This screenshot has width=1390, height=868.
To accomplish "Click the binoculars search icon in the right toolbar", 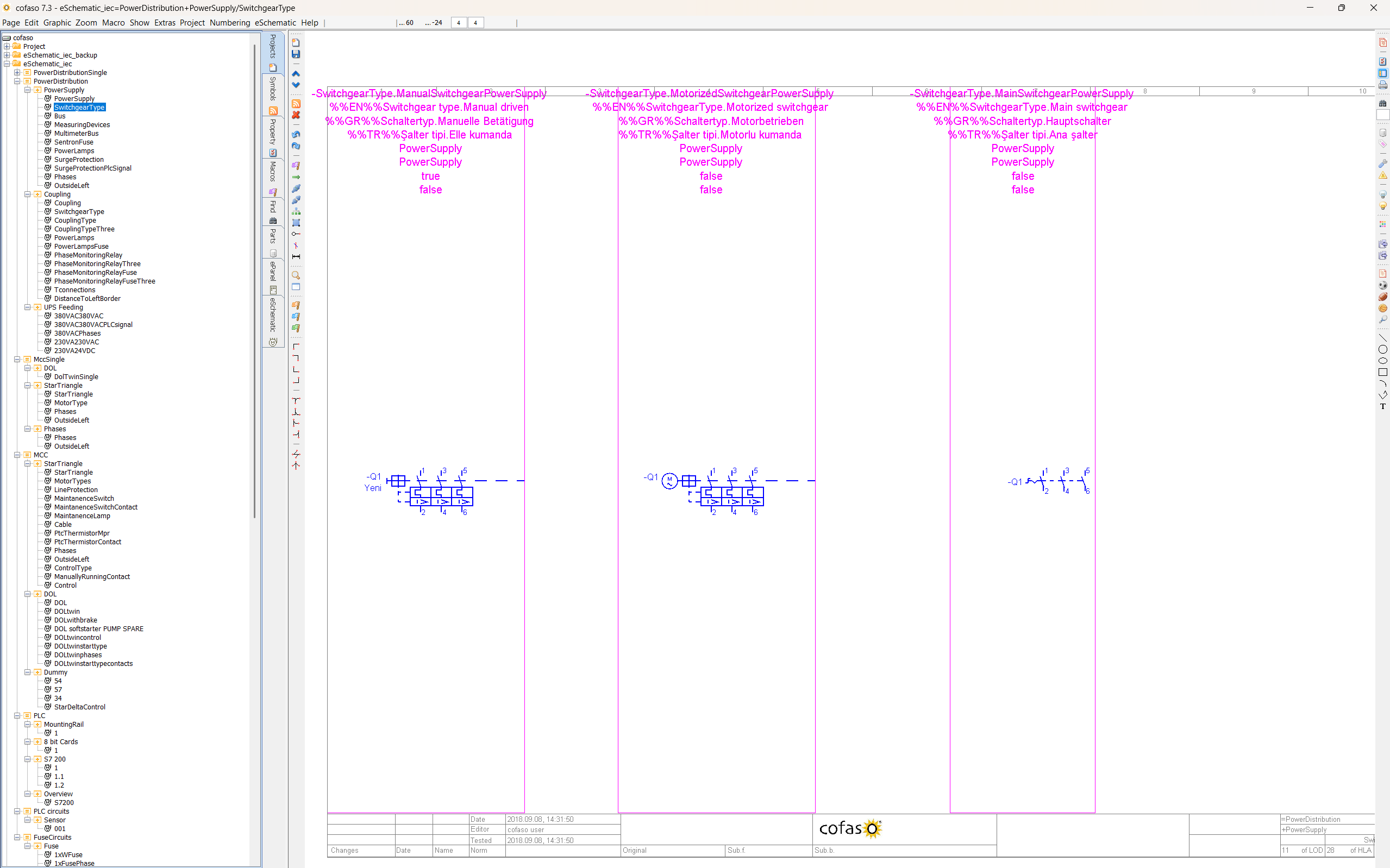I will pos(1382,103).
